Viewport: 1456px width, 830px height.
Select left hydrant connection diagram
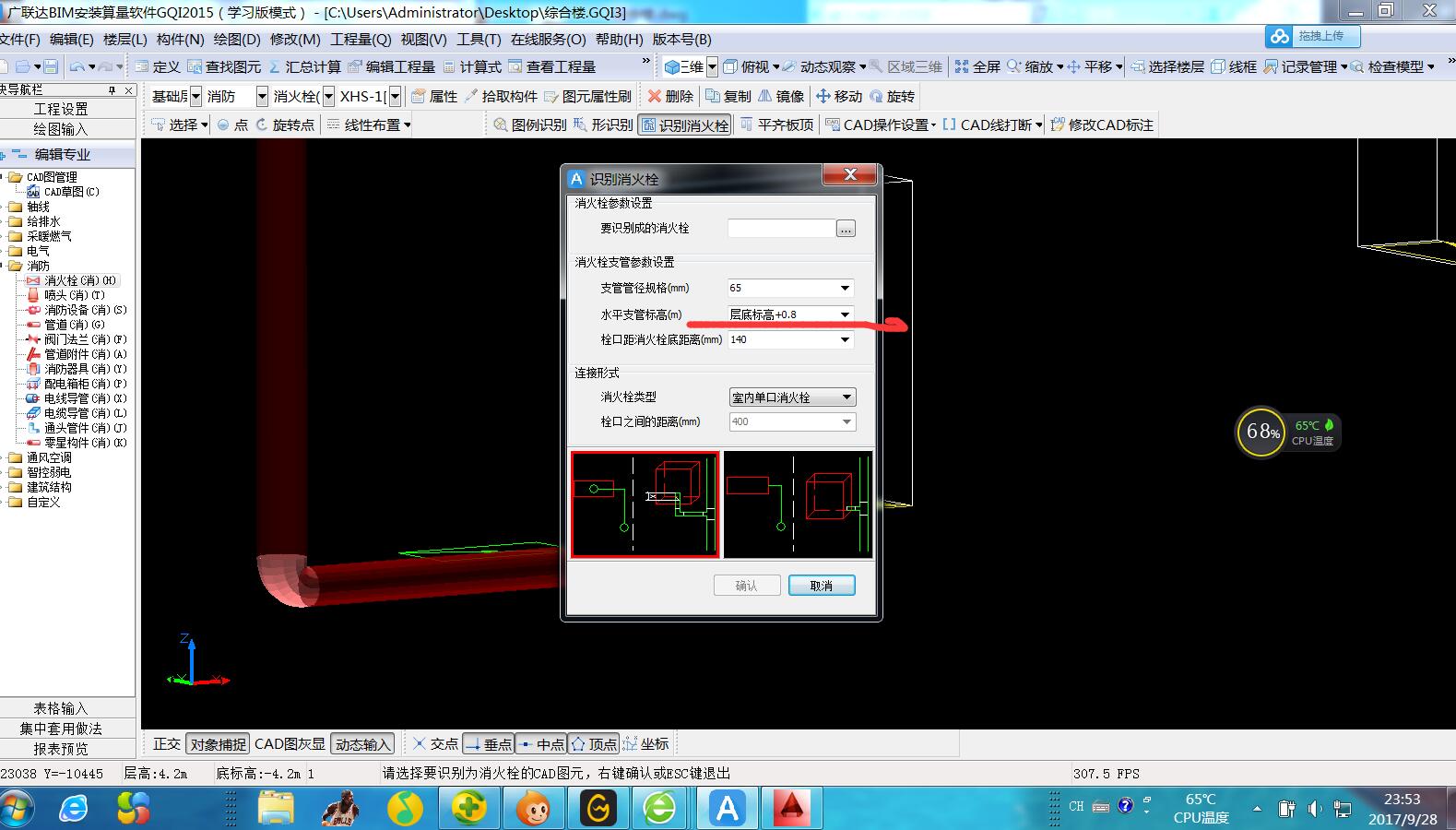(x=645, y=504)
